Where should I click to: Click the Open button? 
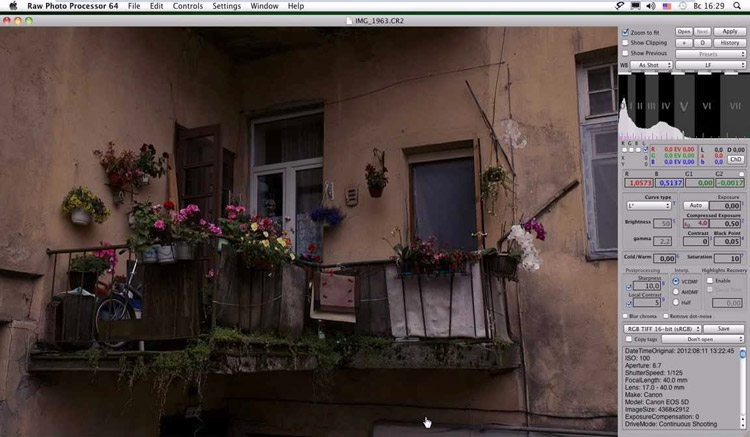684,32
